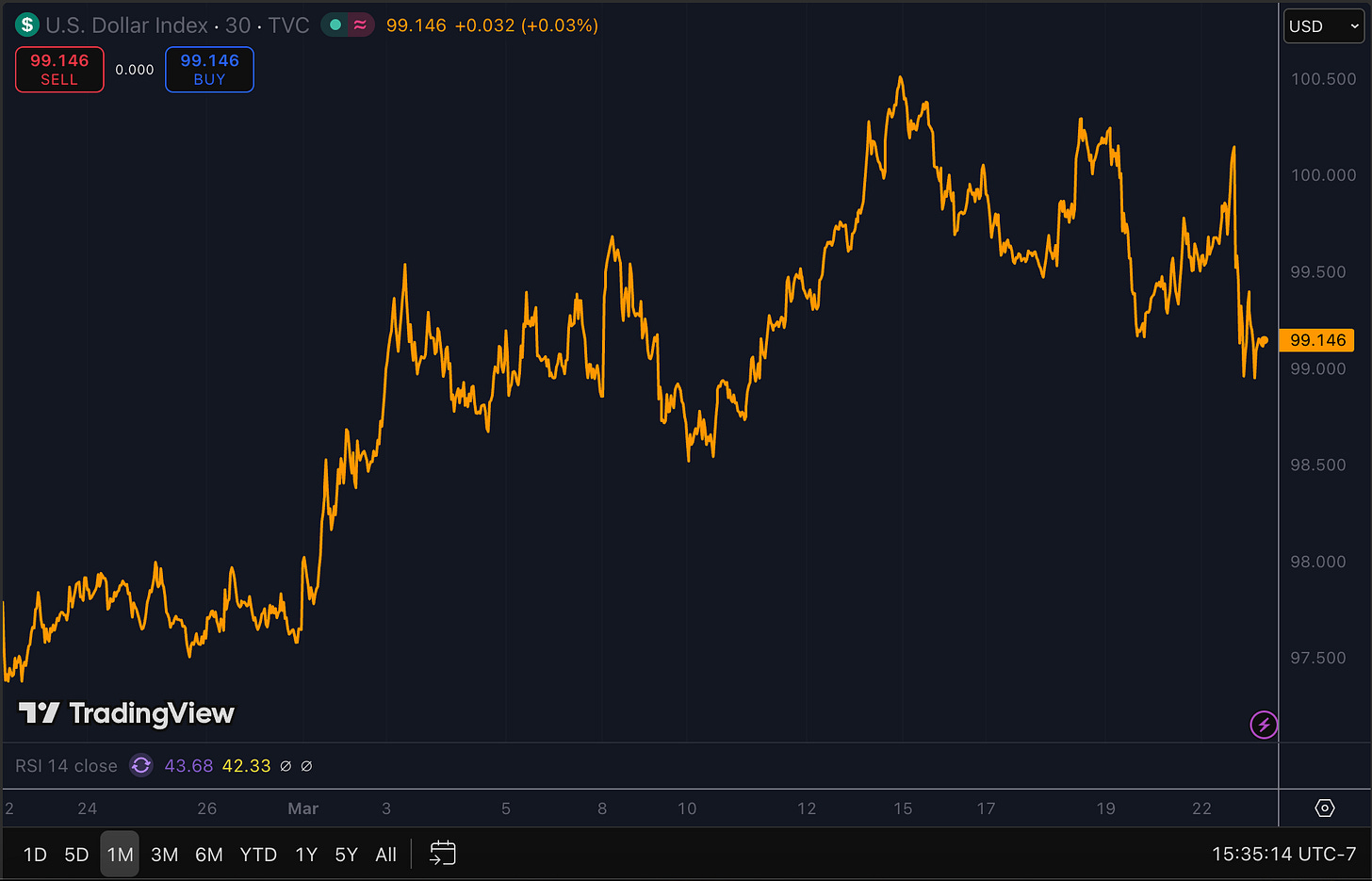Click the purple lightning bolt icon
Viewport: 1372px width, 881px height.
(1264, 724)
